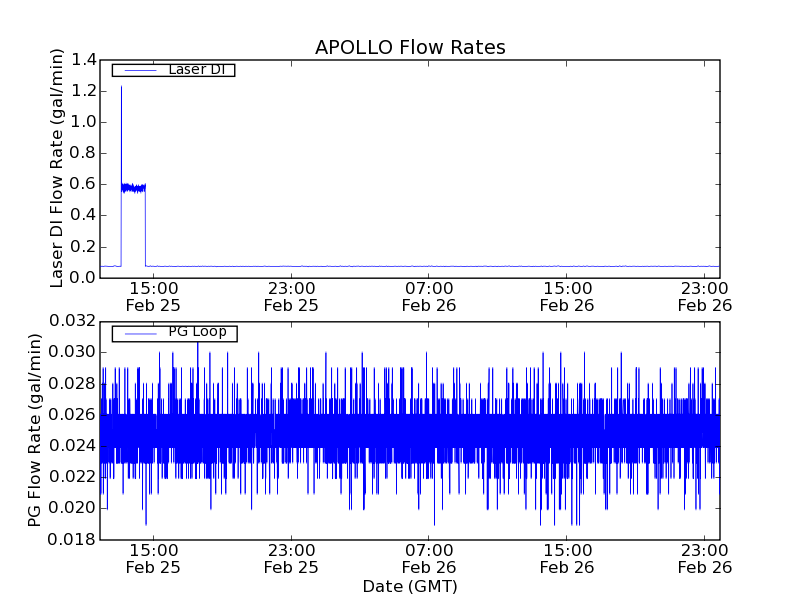Click the 0.6 tick on Laser DI axis
The width and height of the screenshot is (800, 600).
pos(83,185)
